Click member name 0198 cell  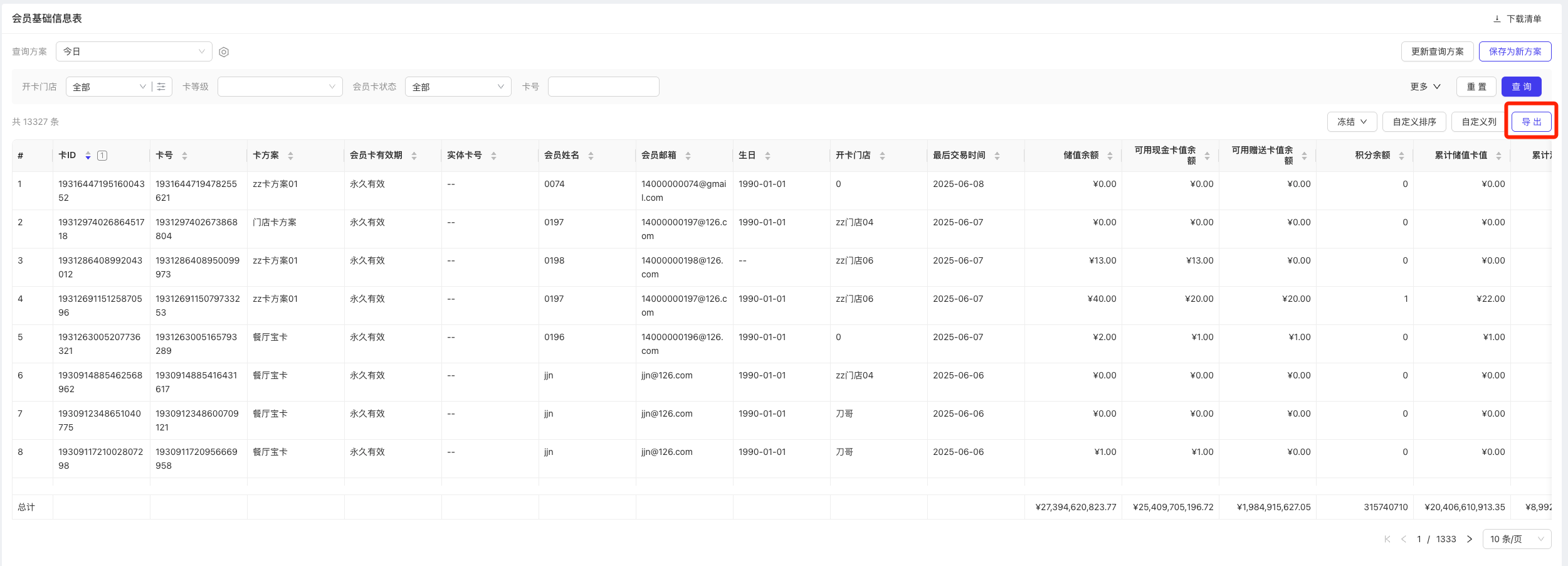click(554, 260)
